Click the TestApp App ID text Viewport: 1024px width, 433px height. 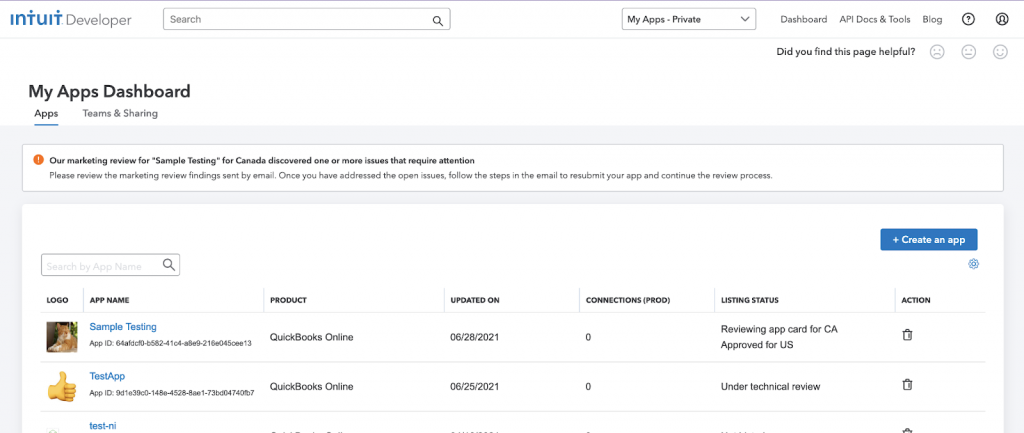point(172,393)
